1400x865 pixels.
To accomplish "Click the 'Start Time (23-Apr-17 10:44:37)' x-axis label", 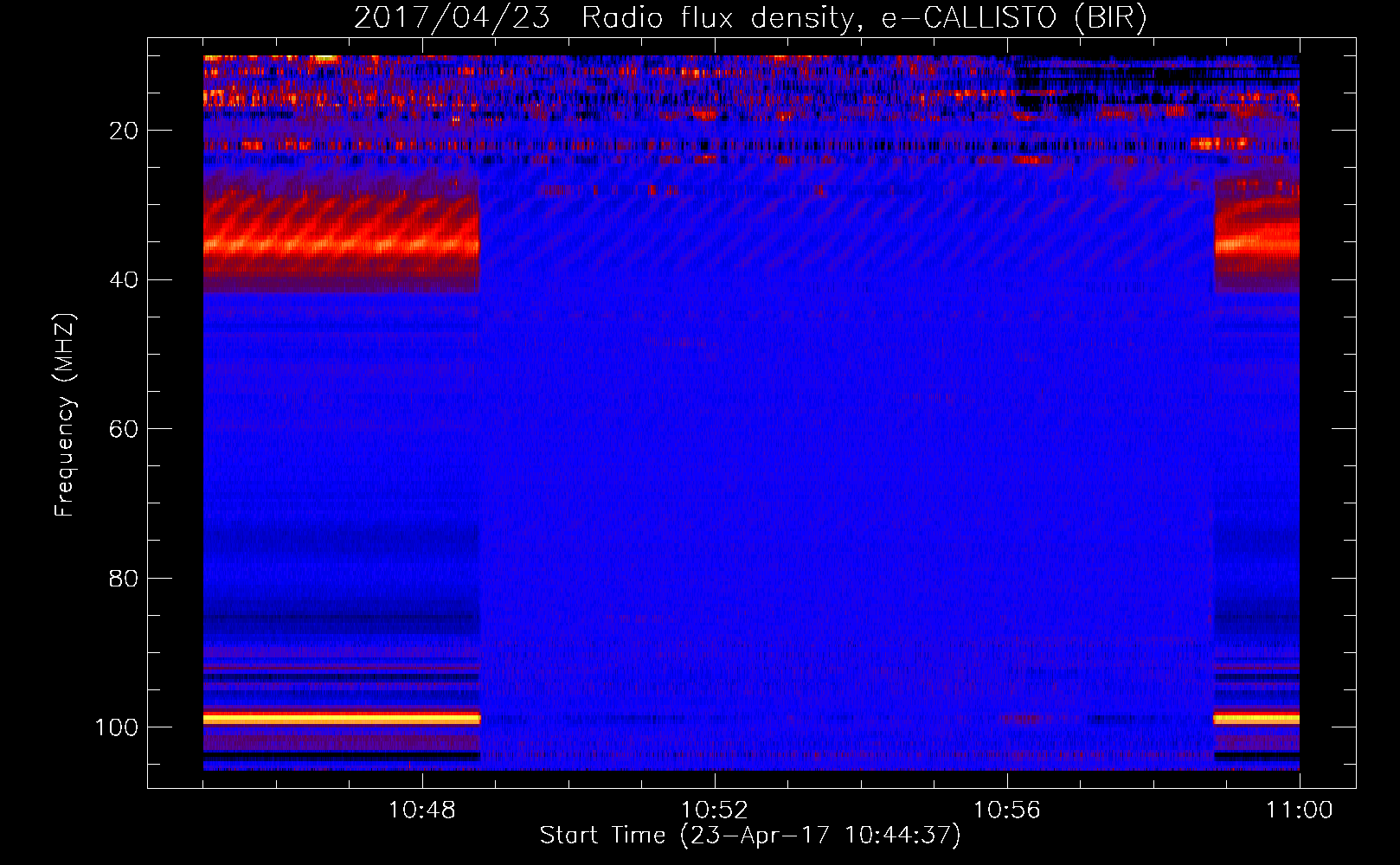I will coord(750,836).
